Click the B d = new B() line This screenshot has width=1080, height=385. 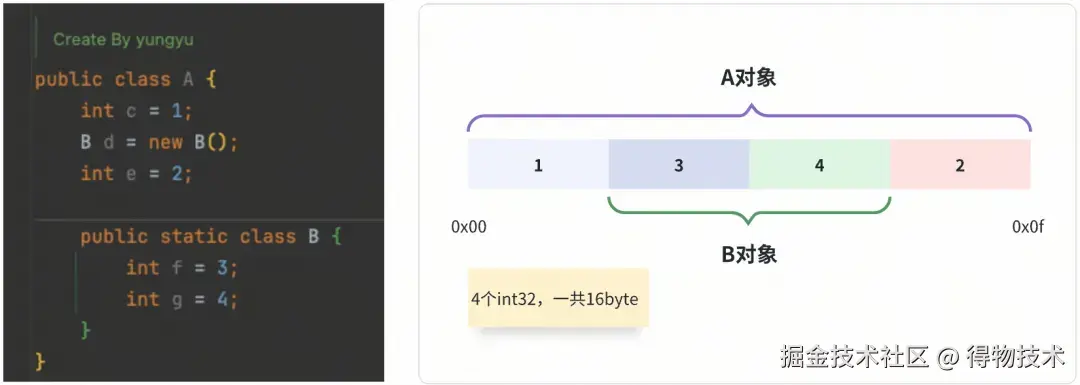tap(159, 142)
